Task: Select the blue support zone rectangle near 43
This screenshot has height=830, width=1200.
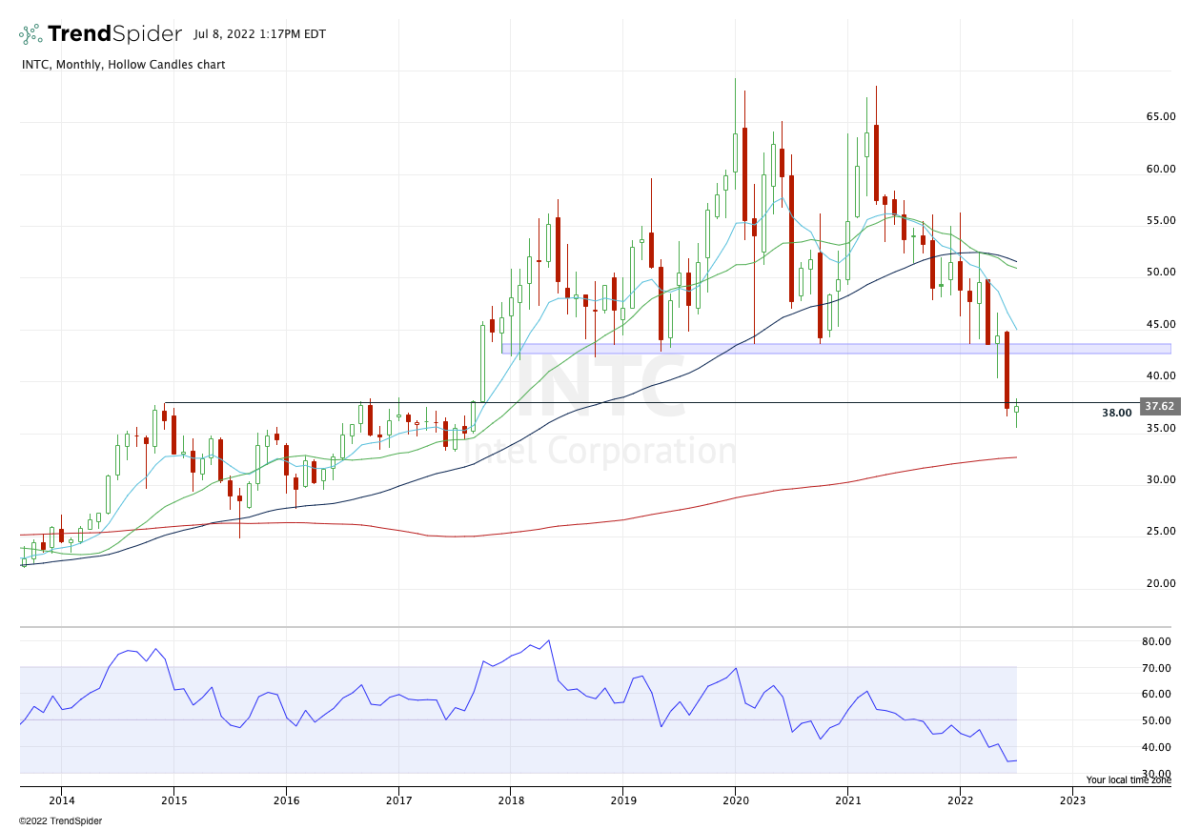Action: point(836,348)
